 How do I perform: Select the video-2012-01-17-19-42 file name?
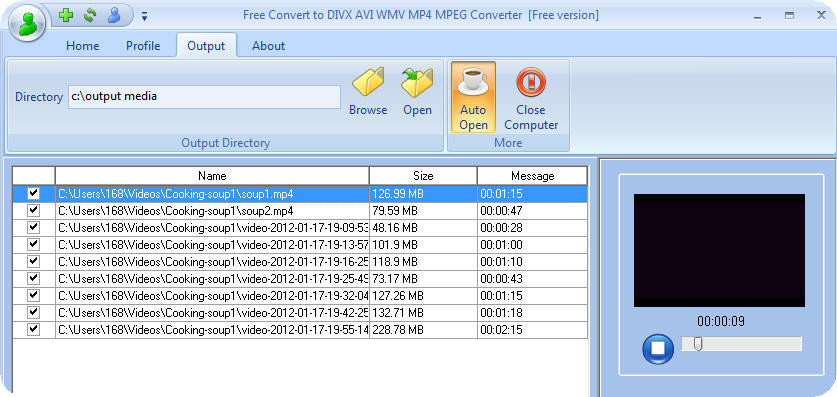(212, 313)
